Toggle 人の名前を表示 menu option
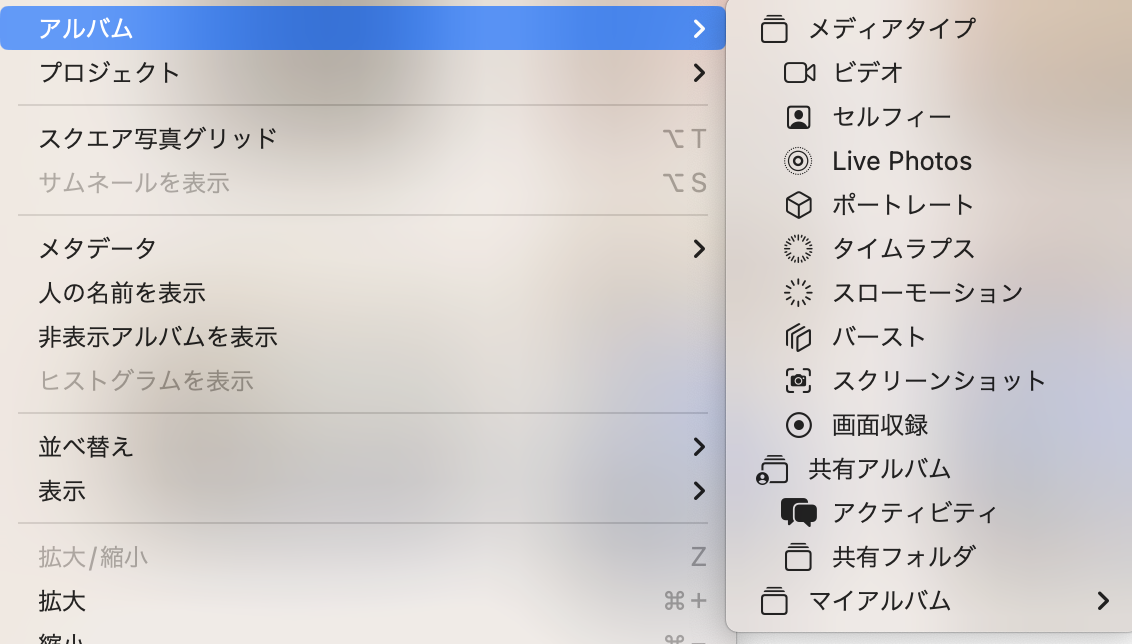The height and width of the screenshot is (644, 1132). click(122, 293)
